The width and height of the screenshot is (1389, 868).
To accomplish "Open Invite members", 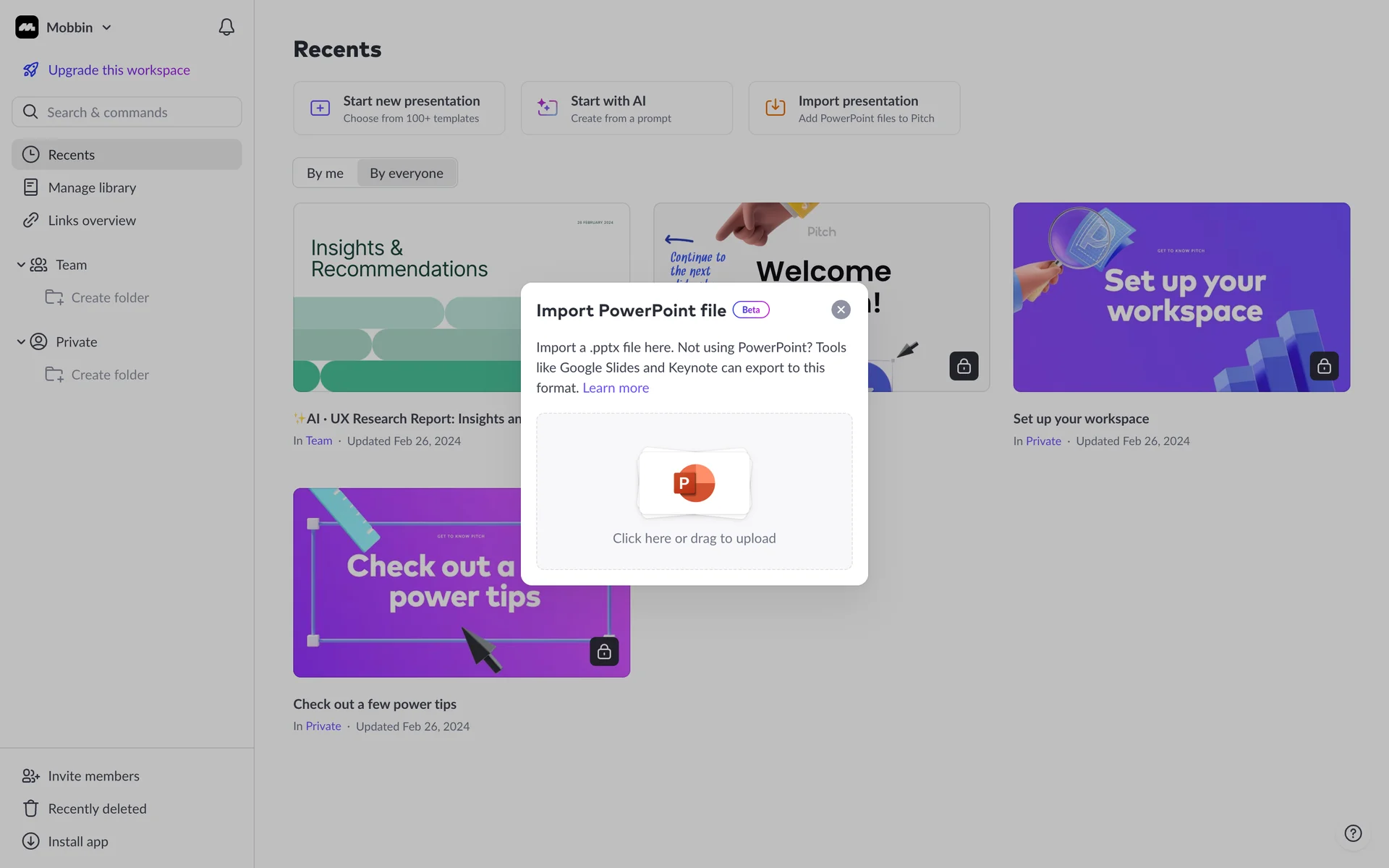I will click(x=93, y=776).
